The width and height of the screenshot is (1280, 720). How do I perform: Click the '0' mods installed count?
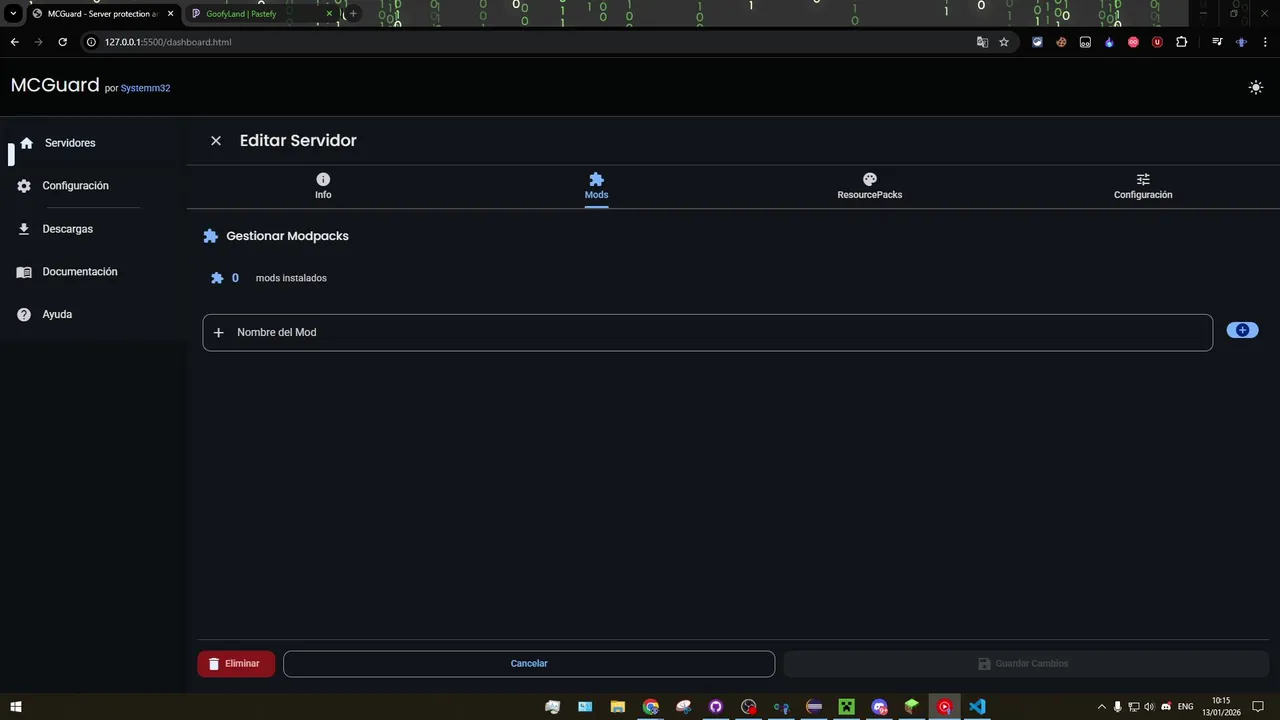(235, 278)
